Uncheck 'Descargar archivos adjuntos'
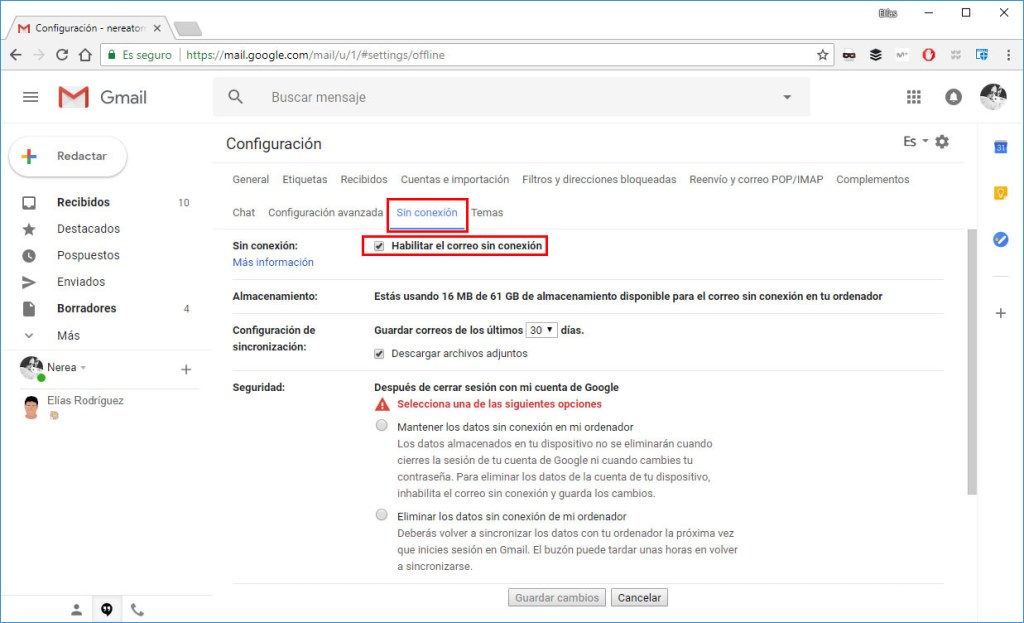Viewport: 1024px width, 623px height. [x=378, y=353]
